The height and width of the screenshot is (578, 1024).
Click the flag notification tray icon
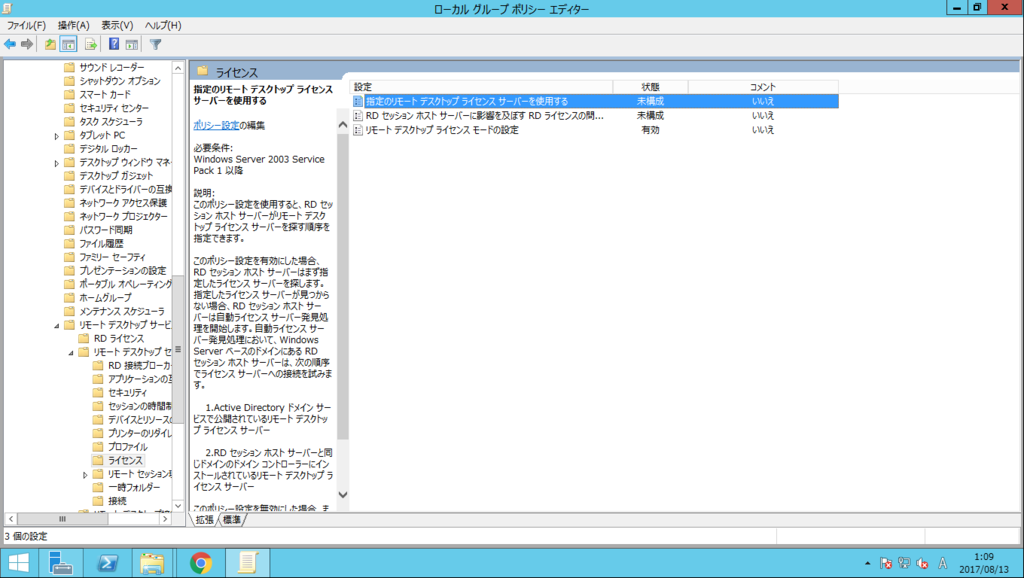(886, 563)
